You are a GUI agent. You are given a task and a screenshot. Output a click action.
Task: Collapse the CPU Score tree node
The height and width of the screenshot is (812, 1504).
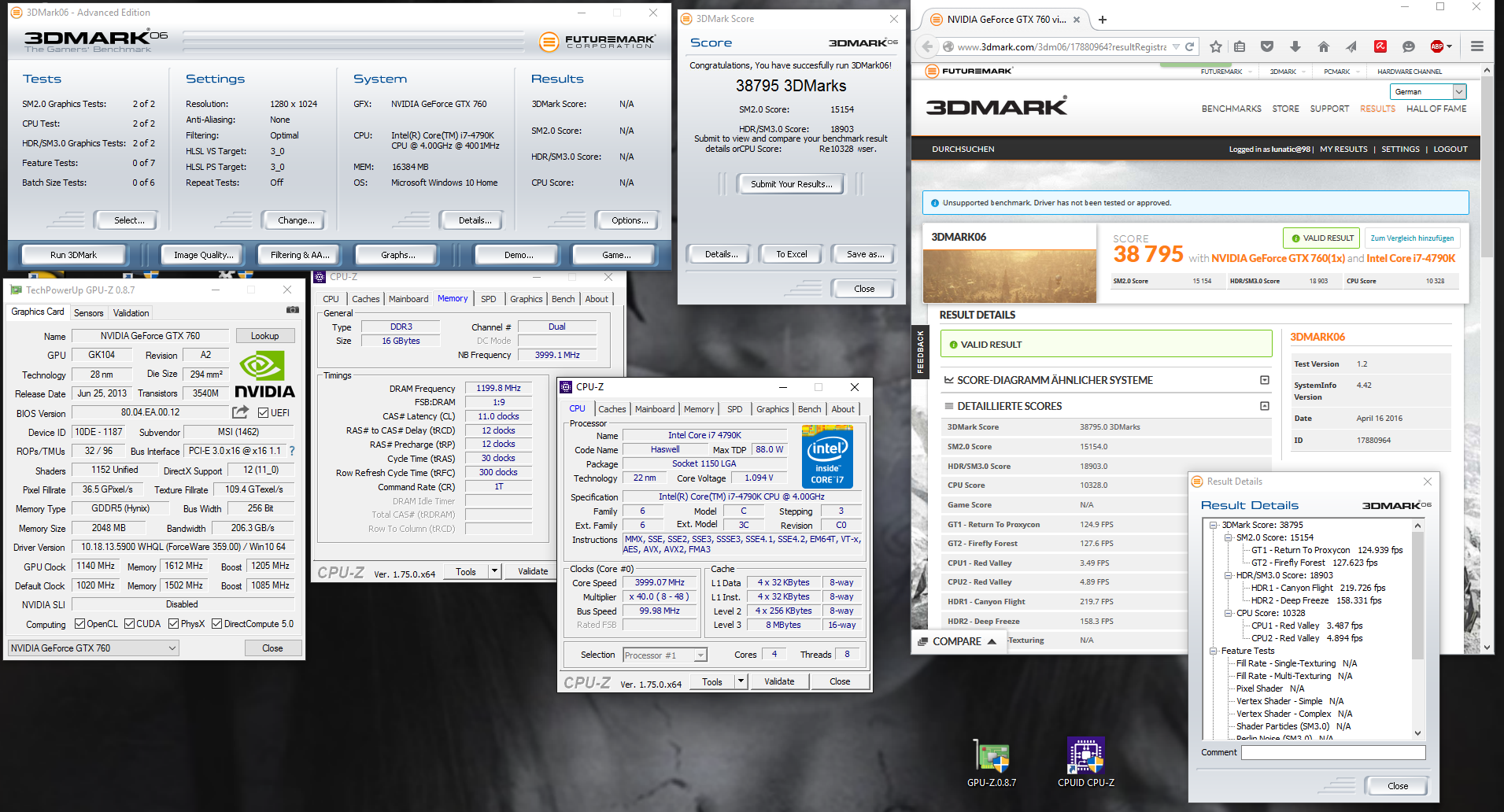click(x=1228, y=613)
